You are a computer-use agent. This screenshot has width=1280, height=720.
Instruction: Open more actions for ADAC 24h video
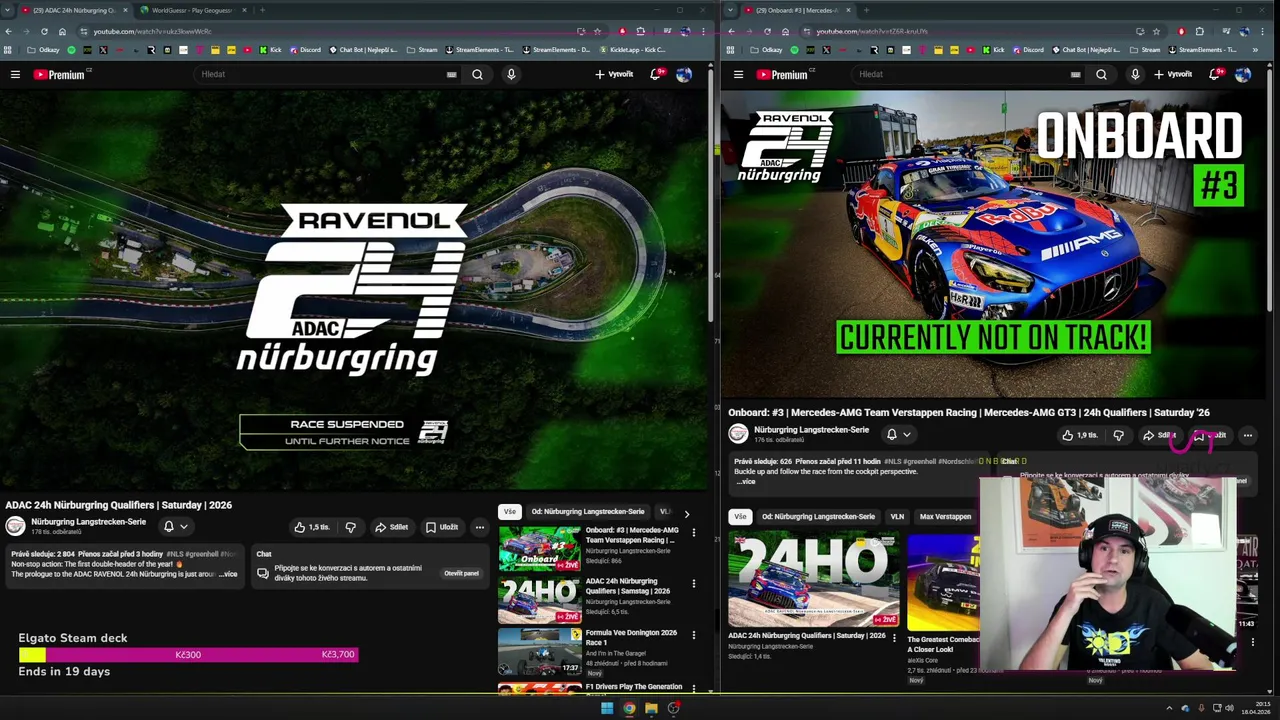[480, 527]
